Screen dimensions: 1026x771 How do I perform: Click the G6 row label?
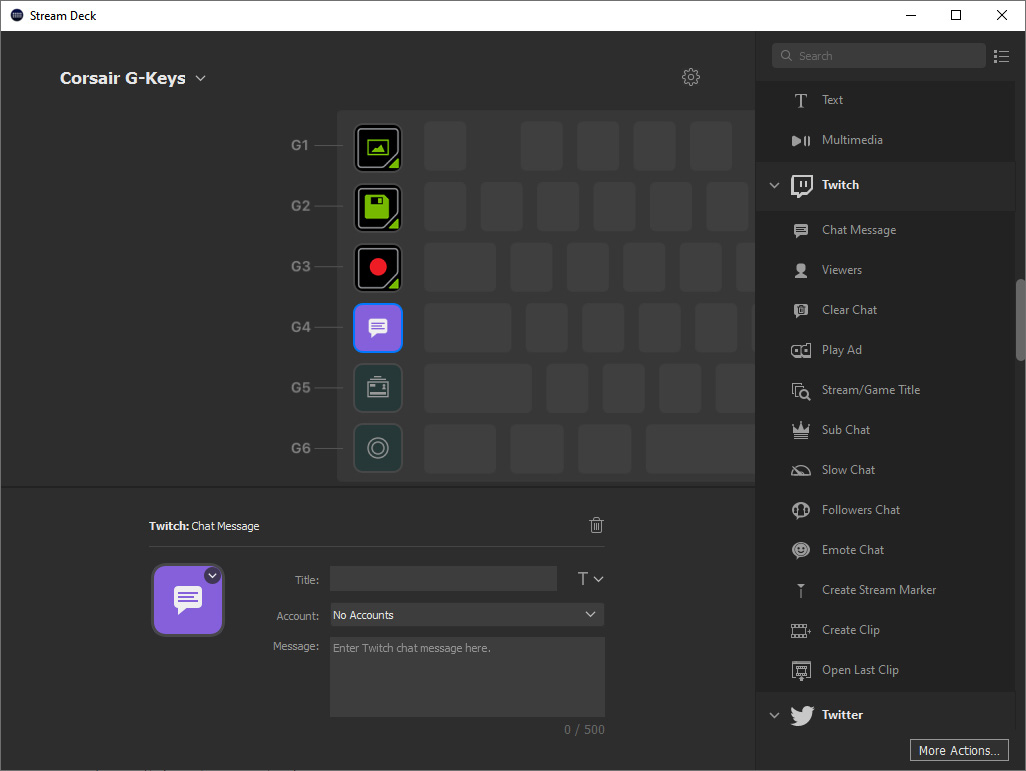point(300,448)
